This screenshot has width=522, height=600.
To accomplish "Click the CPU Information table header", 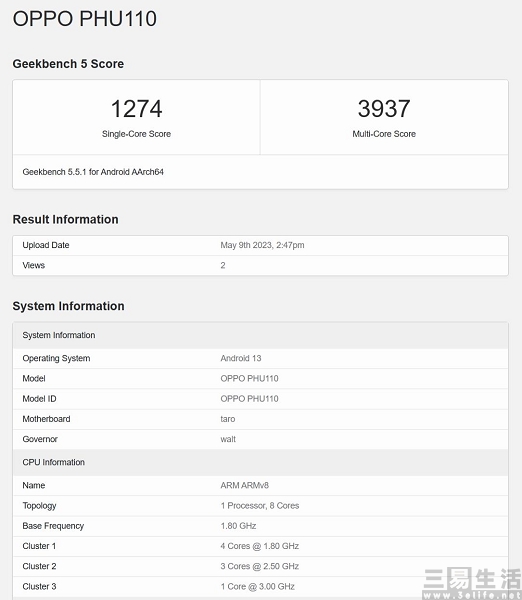I will tap(260, 462).
